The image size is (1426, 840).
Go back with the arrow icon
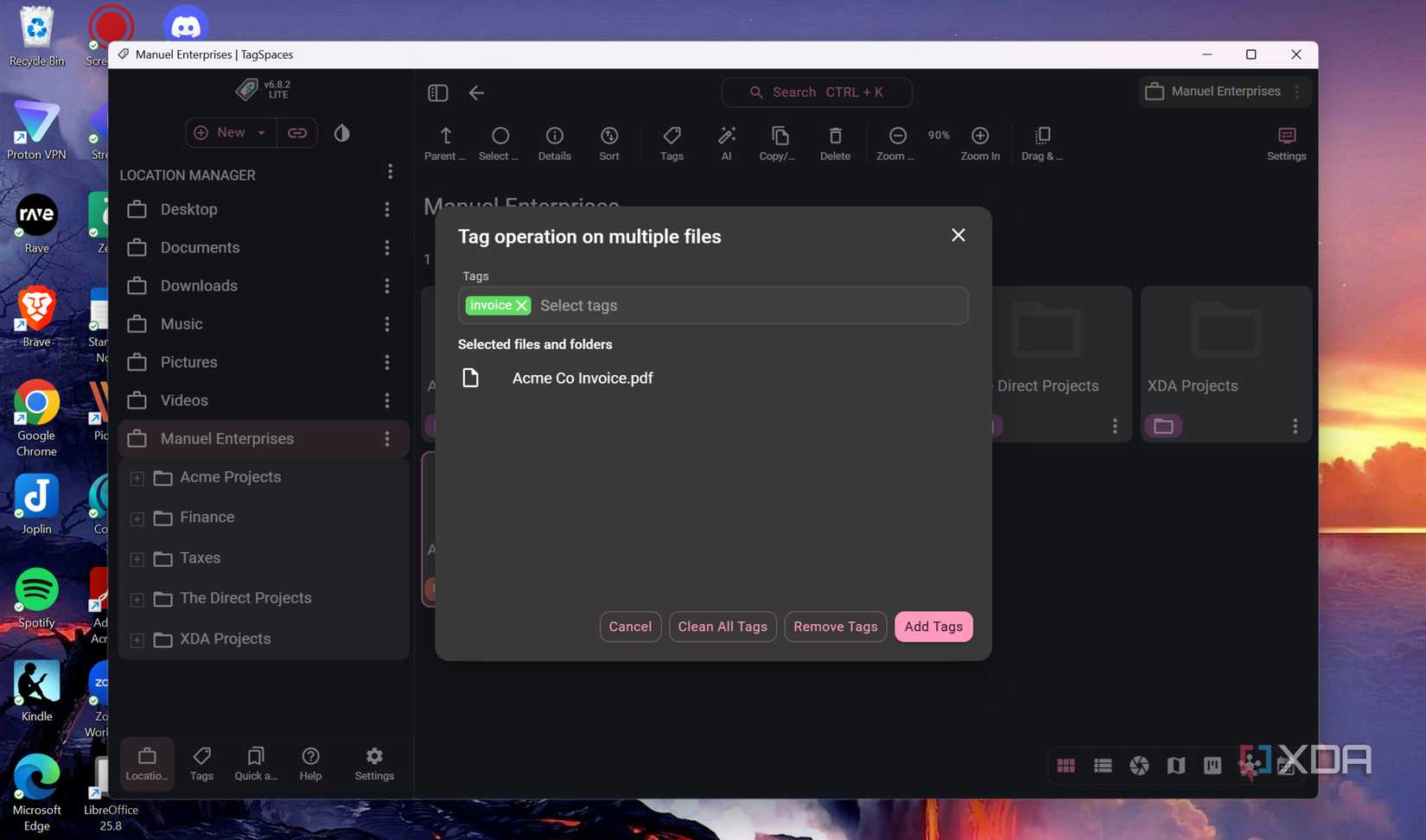tap(476, 92)
